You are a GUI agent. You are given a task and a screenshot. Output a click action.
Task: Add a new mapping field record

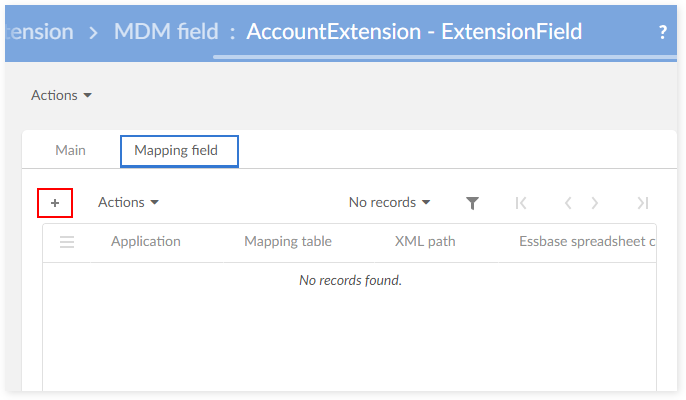(x=55, y=203)
